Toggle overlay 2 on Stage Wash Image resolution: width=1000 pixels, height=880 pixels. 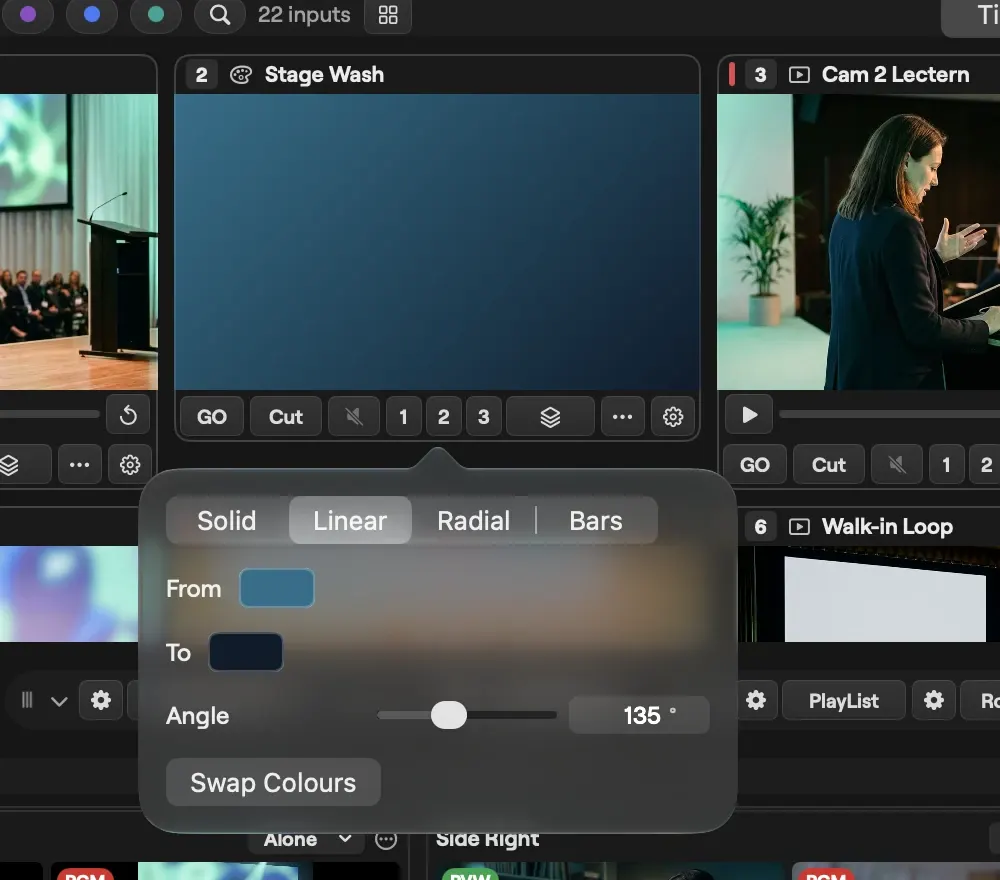(444, 416)
